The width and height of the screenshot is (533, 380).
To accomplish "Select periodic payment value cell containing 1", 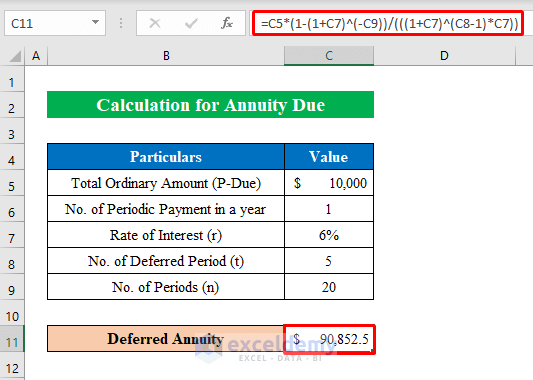I will point(329,209).
